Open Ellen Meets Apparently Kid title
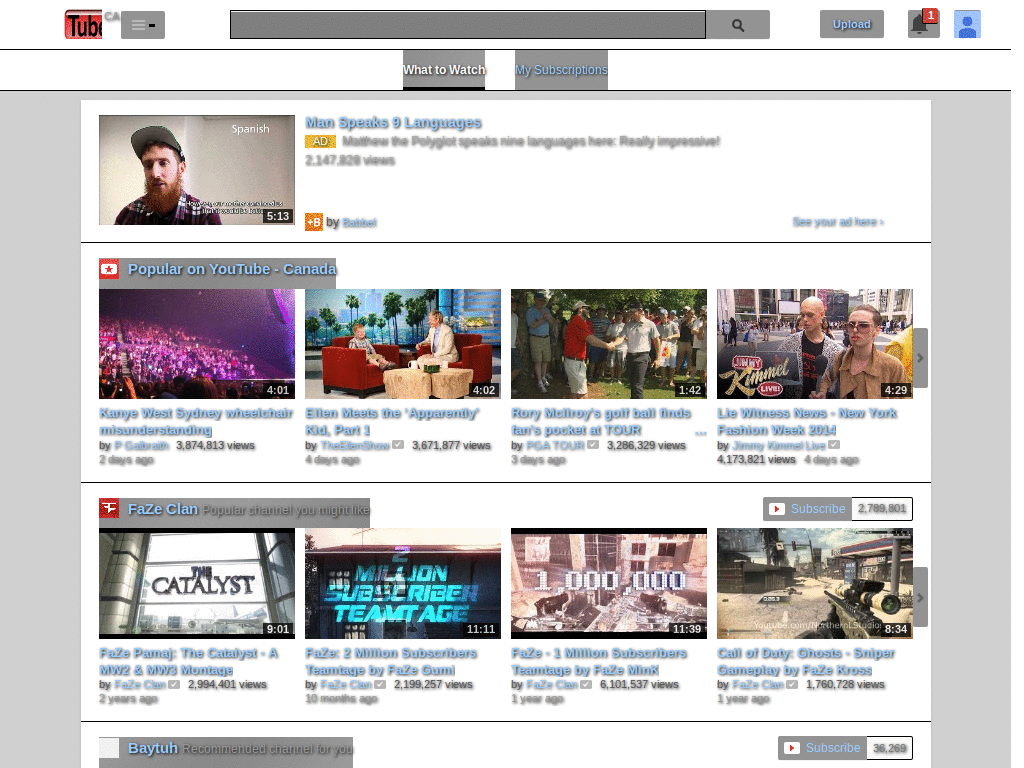 tap(392, 421)
